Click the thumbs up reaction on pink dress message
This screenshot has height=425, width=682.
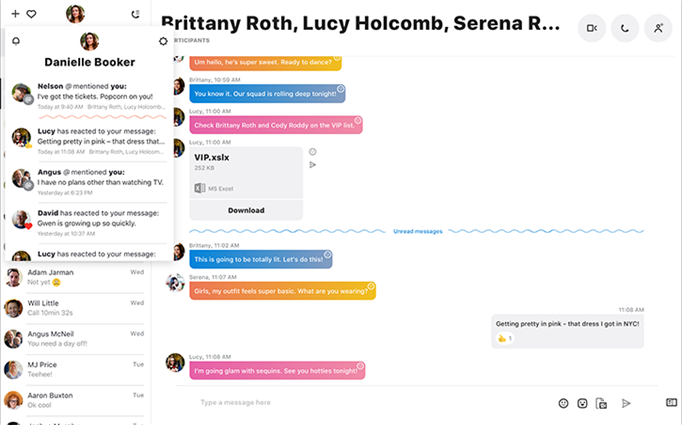[505, 338]
